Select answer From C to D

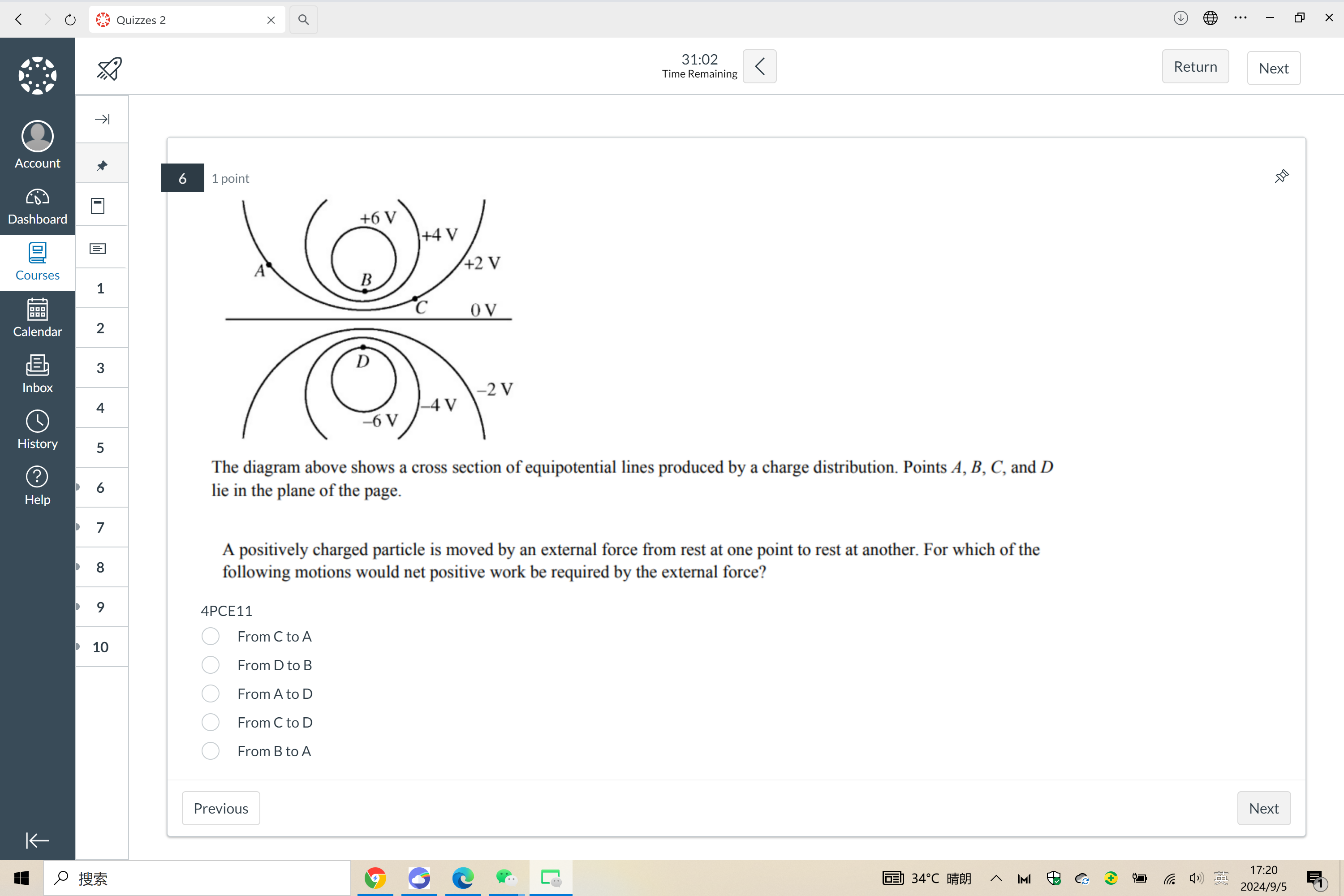(x=210, y=722)
